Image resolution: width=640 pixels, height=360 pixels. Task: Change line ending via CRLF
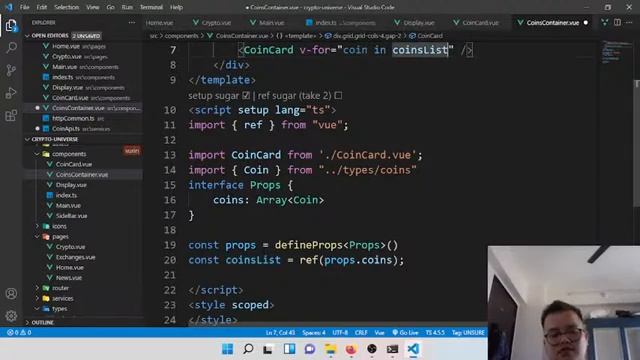click(361, 333)
